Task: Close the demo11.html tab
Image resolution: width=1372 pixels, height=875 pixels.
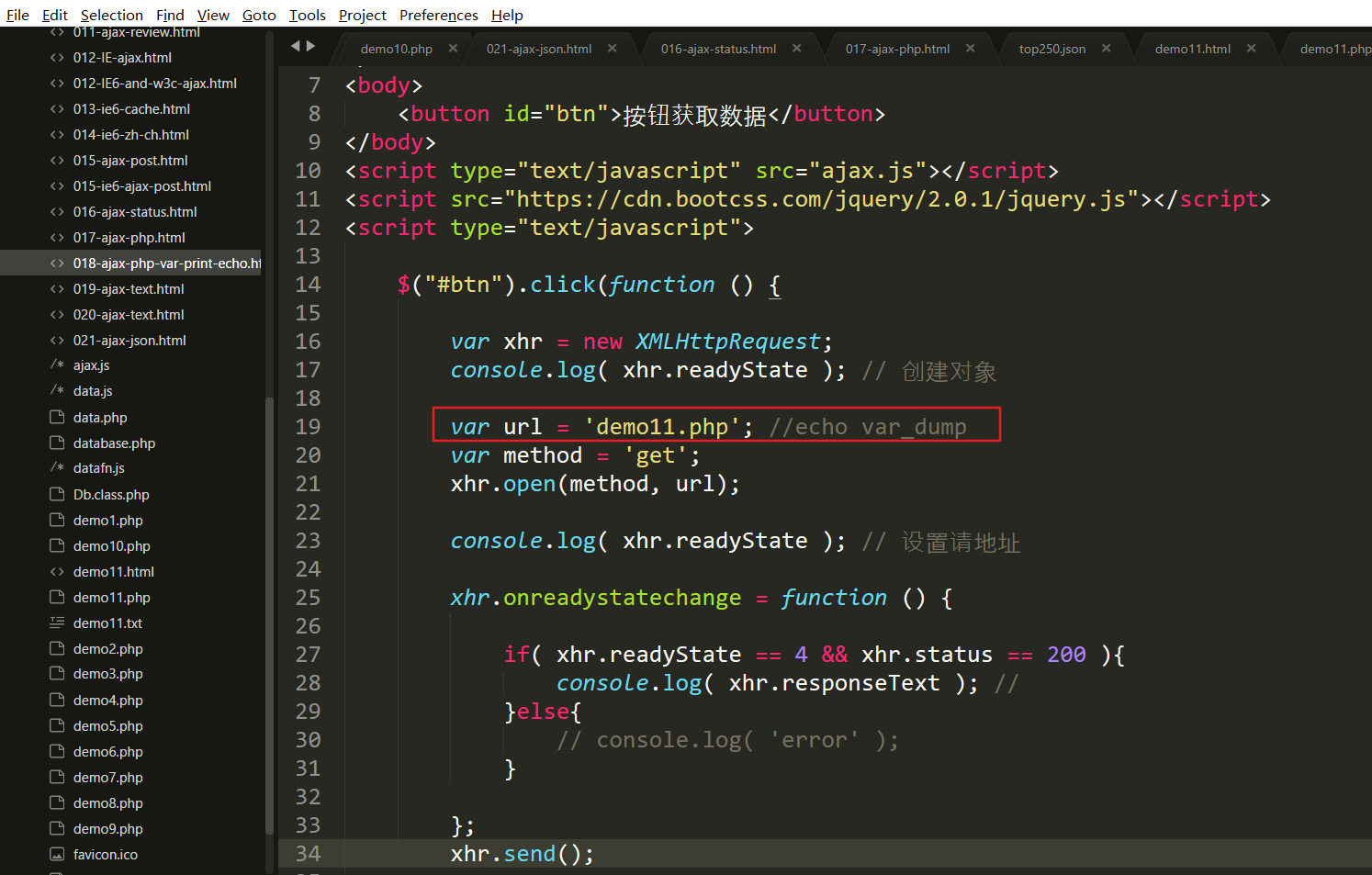Action: (x=1252, y=49)
